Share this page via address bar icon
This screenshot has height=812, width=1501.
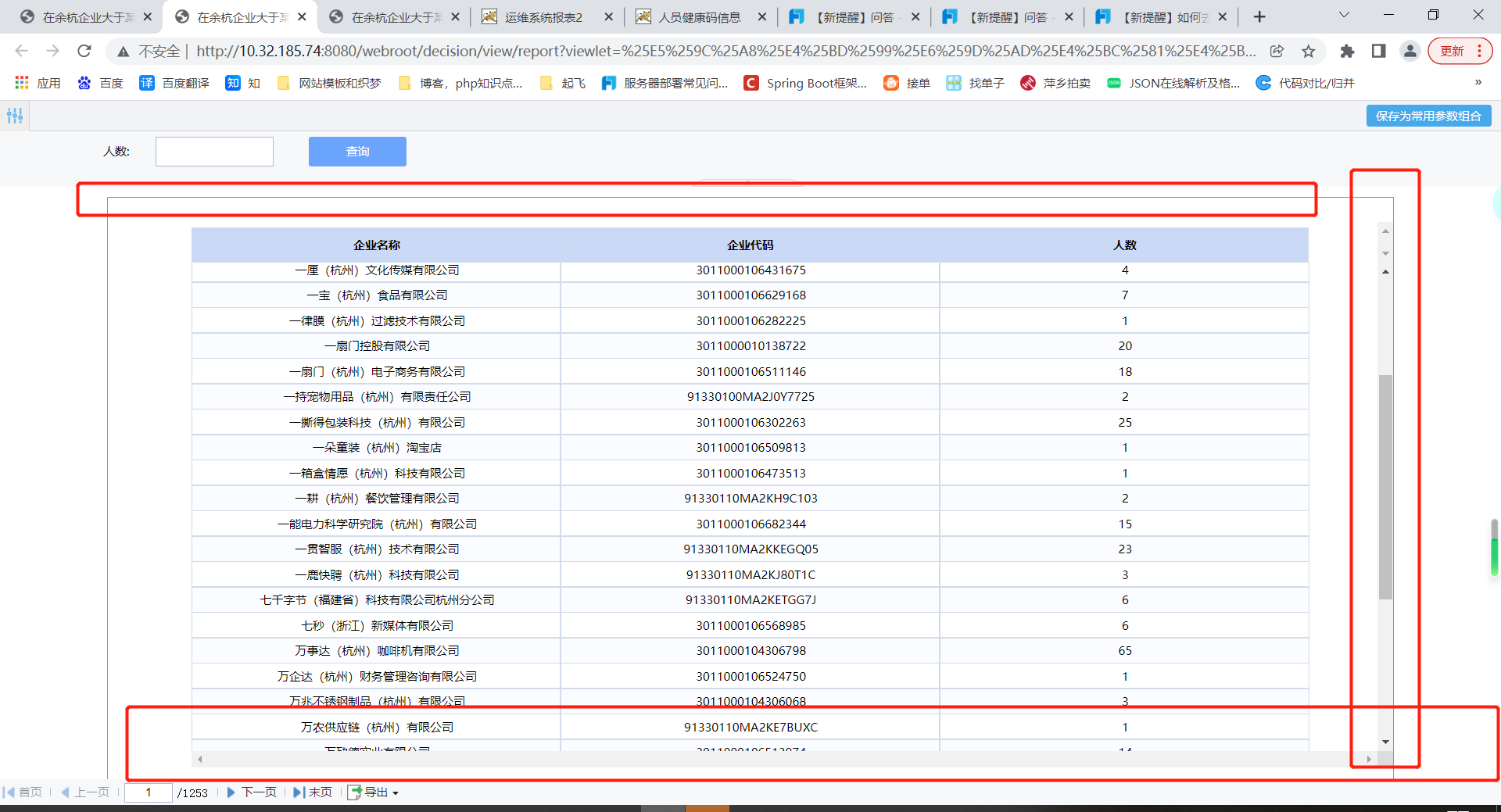[x=1277, y=52]
